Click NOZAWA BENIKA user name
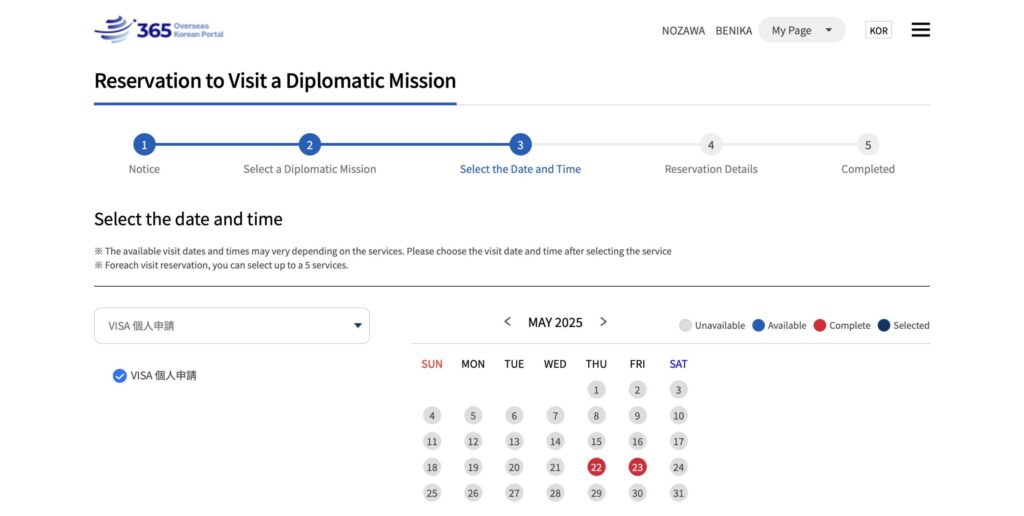 click(x=706, y=31)
